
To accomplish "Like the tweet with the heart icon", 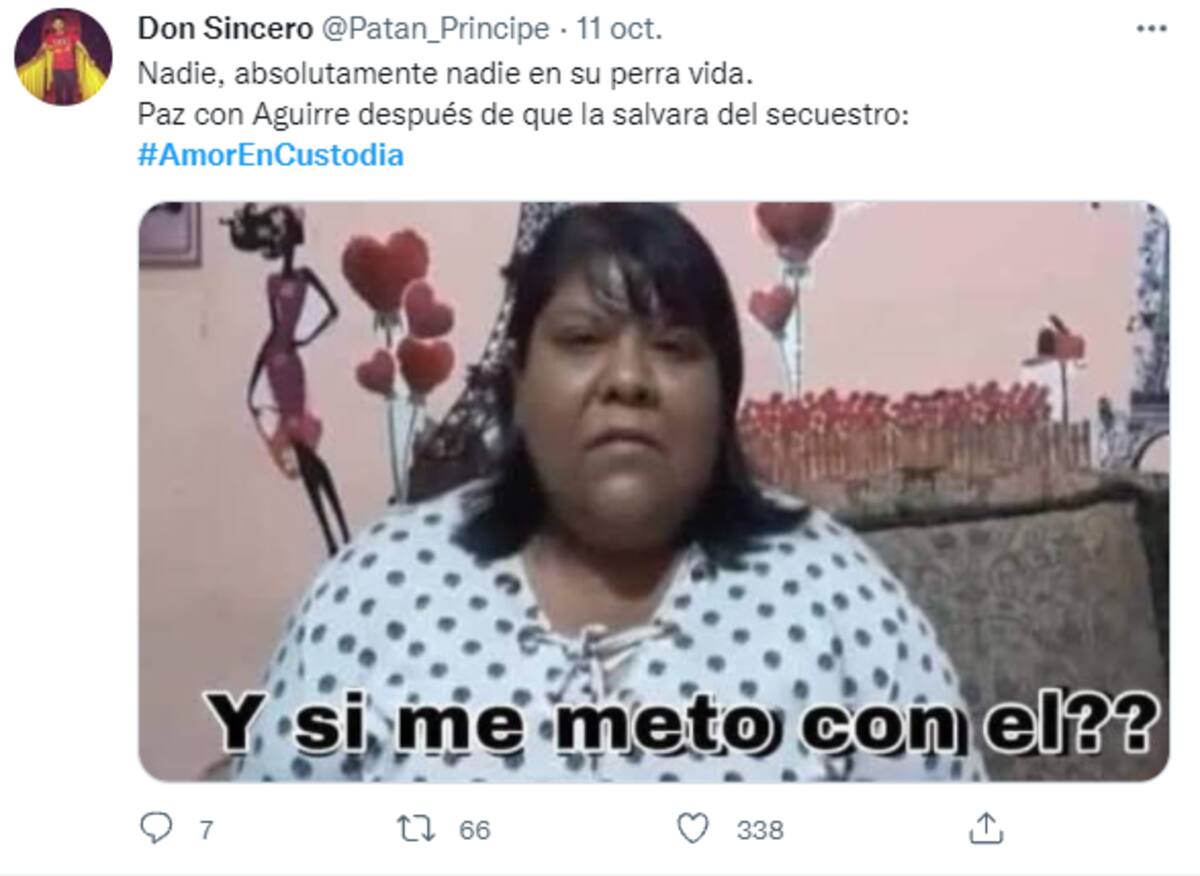I will (x=692, y=829).
